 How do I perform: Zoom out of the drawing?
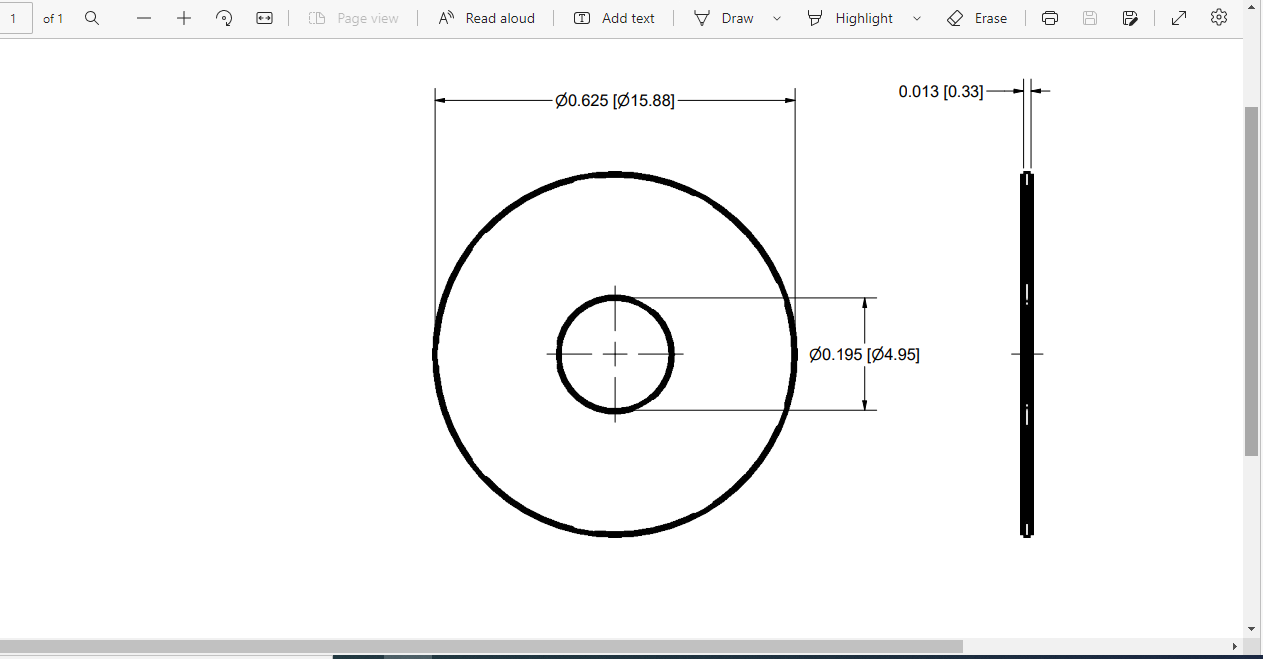click(143, 17)
